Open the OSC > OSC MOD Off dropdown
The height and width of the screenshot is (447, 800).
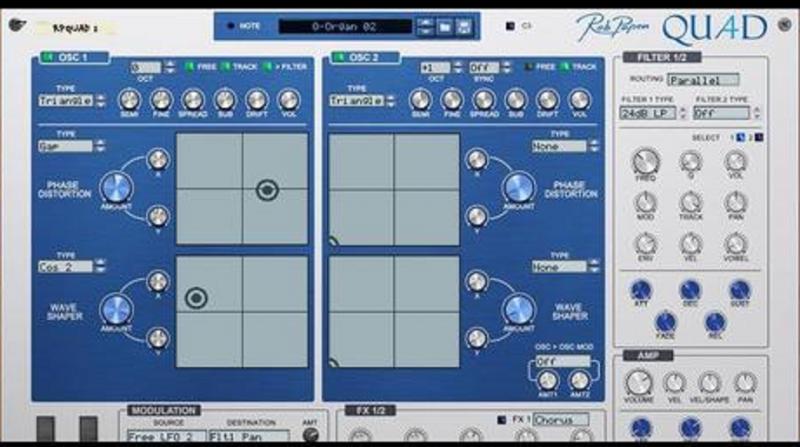562,361
